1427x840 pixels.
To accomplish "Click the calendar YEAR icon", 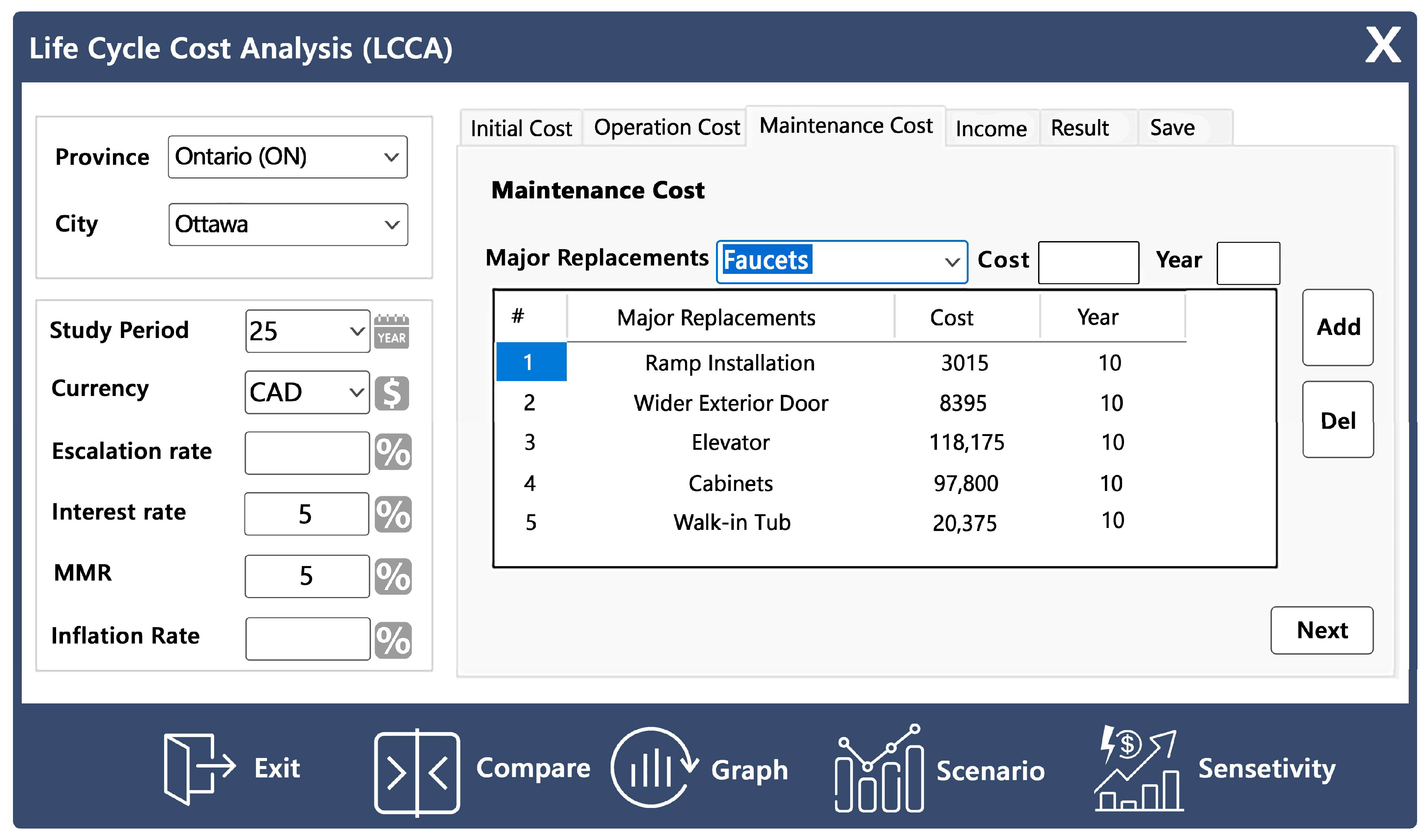I will pos(391,332).
